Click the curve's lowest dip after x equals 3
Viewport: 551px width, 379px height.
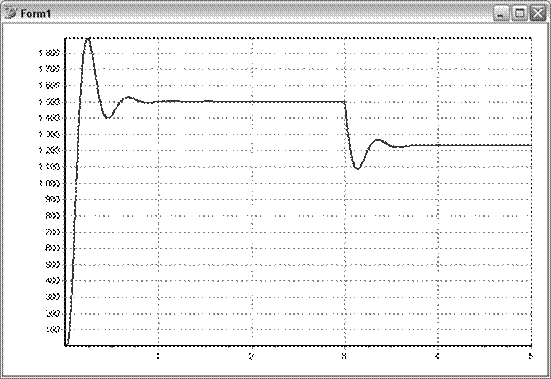(x=357, y=168)
